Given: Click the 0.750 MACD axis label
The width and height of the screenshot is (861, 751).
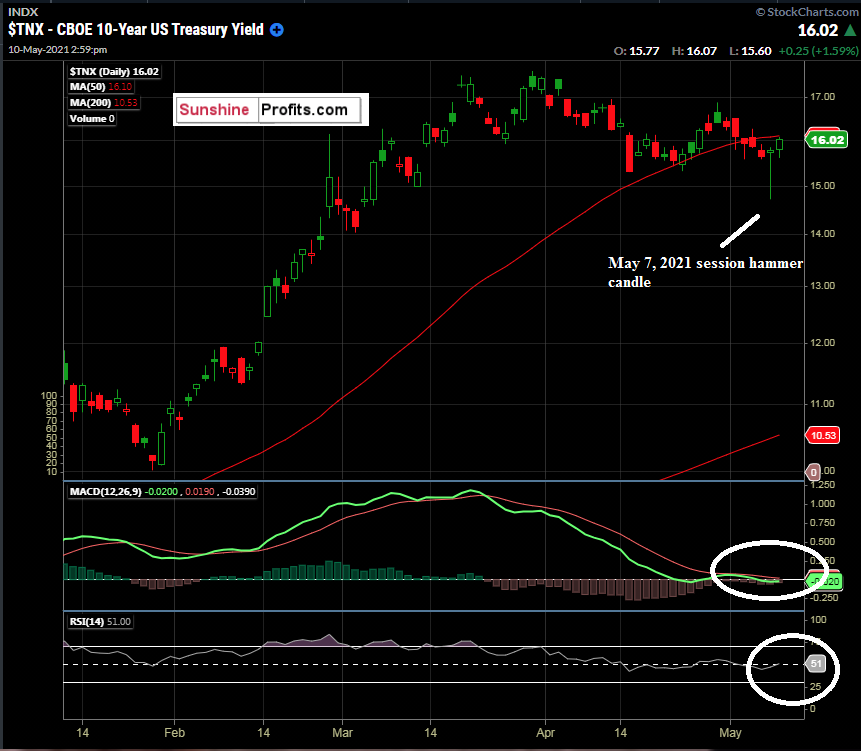Looking at the screenshot, I should click(x=823, y=523).
